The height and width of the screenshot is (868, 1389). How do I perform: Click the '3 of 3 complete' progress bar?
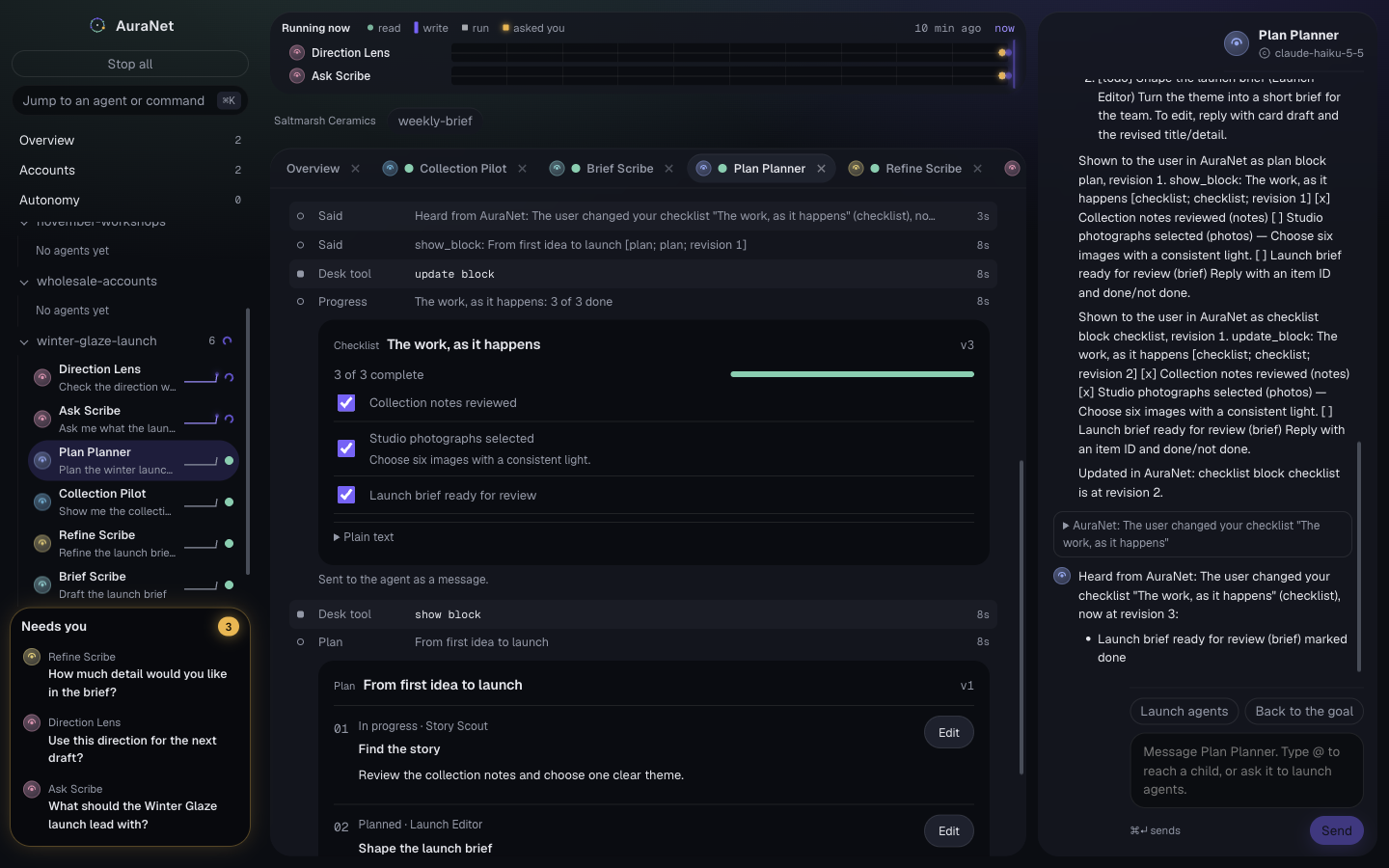(853, 374)
